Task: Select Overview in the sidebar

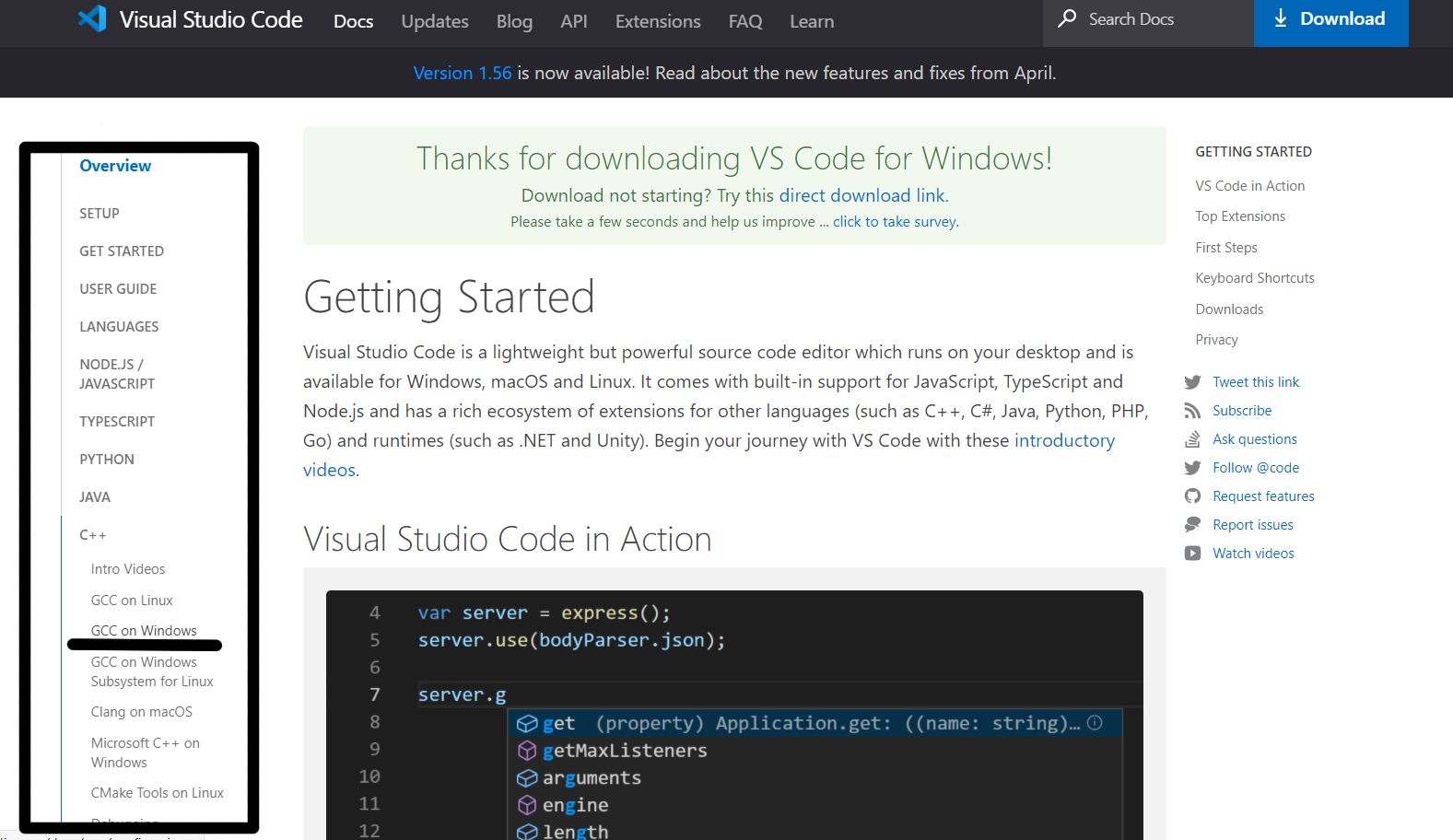Action: [115, 166]
